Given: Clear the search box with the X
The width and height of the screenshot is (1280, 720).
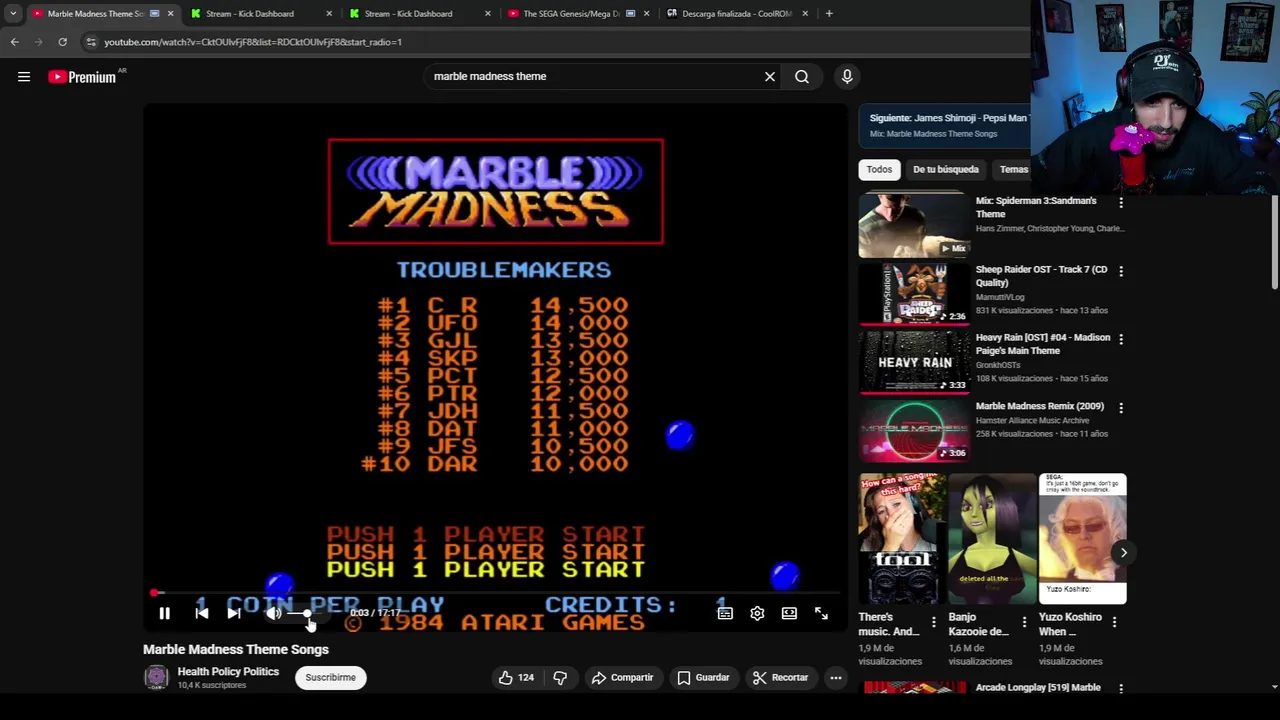Looking at the screenshot, I should pos(770,76).
